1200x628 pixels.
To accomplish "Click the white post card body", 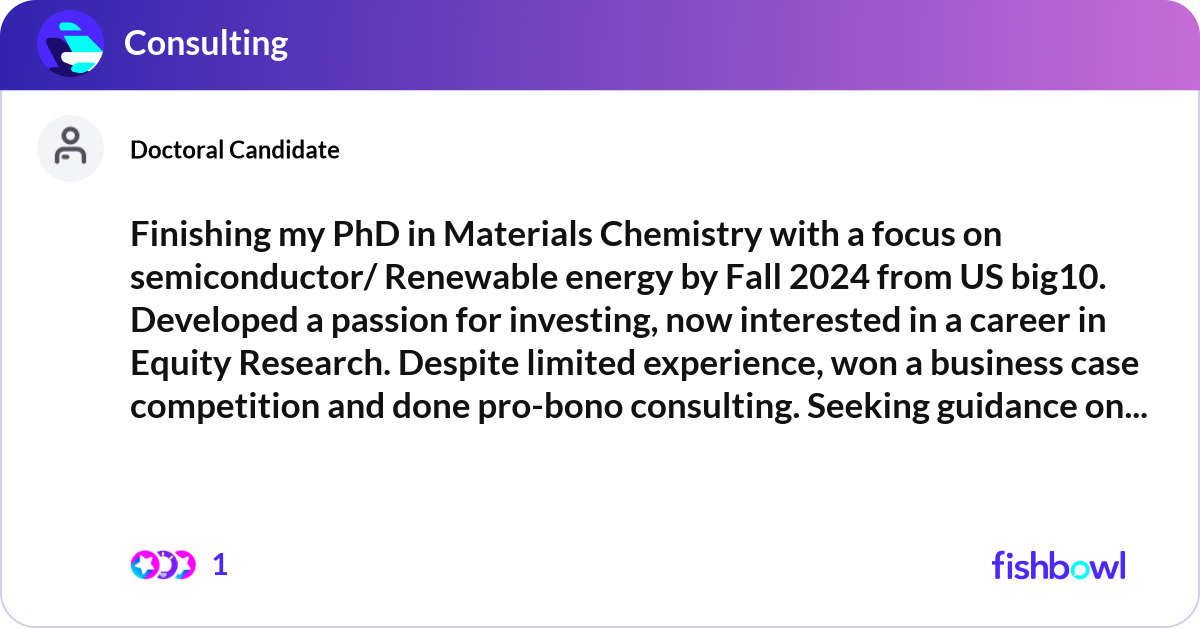I will (600, 480).
